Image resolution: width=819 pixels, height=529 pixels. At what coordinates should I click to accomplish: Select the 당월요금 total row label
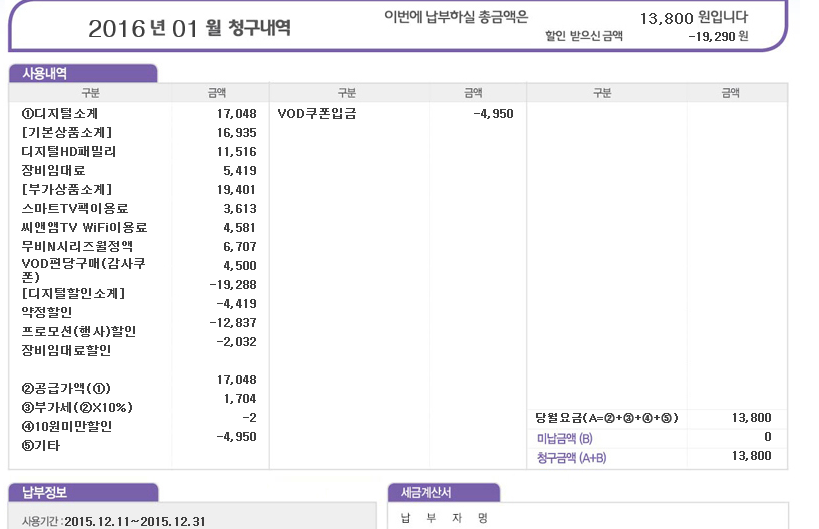coord(607,418)
